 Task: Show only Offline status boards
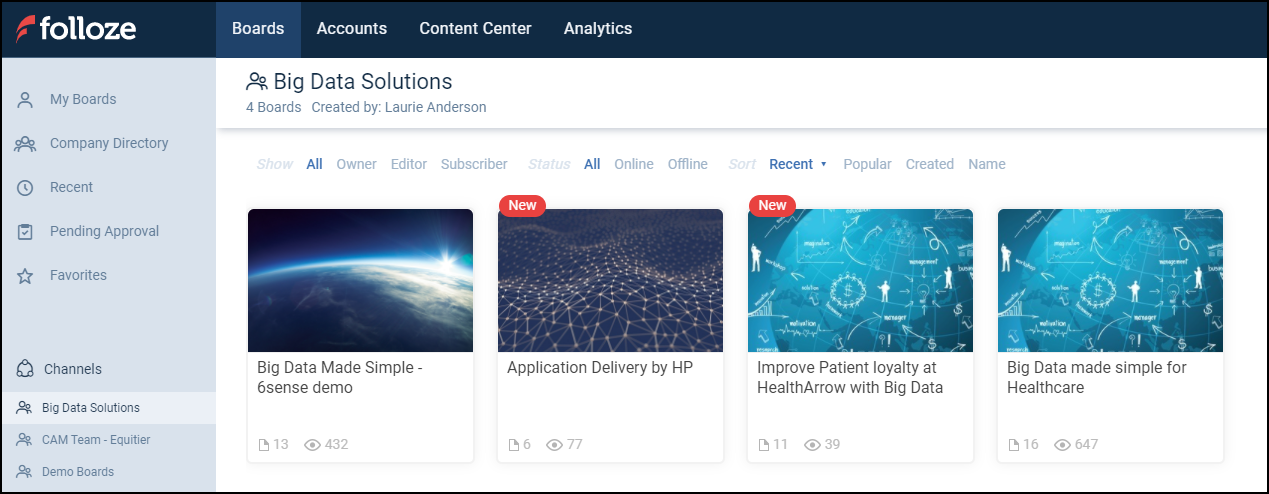[687, 164]
